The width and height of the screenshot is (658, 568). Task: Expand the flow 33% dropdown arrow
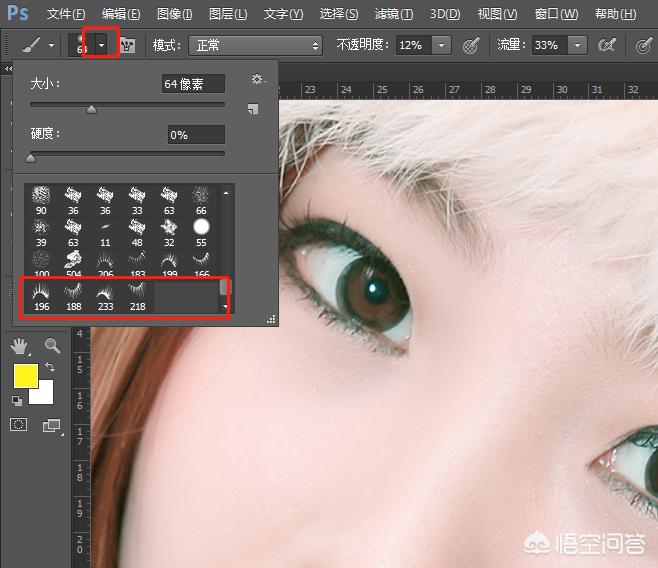(577, 46)
